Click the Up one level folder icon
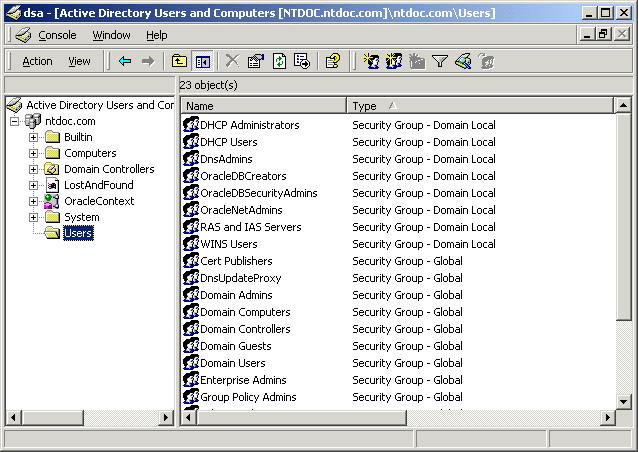Viewport: 638px width, 452px height. click(180, 61)
